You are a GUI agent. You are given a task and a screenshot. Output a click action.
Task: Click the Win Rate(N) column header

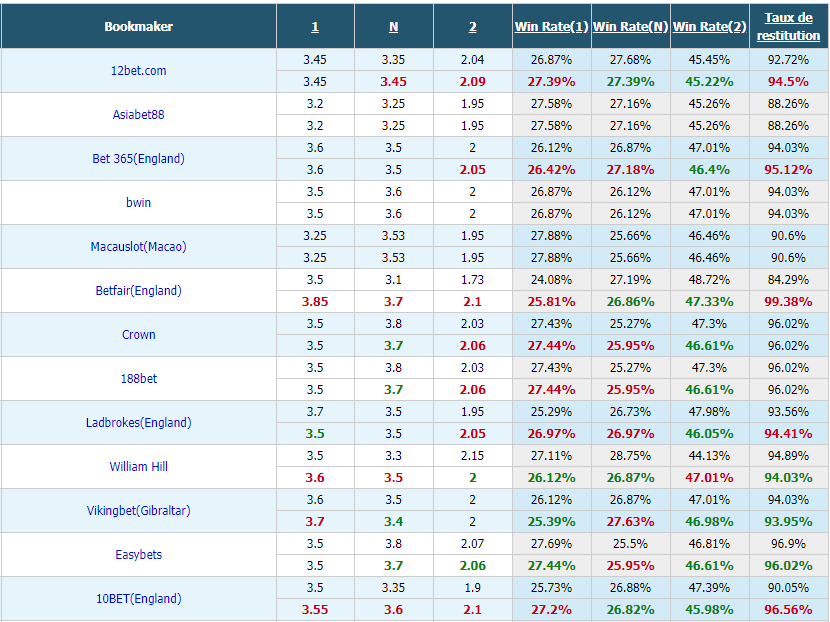630,26
